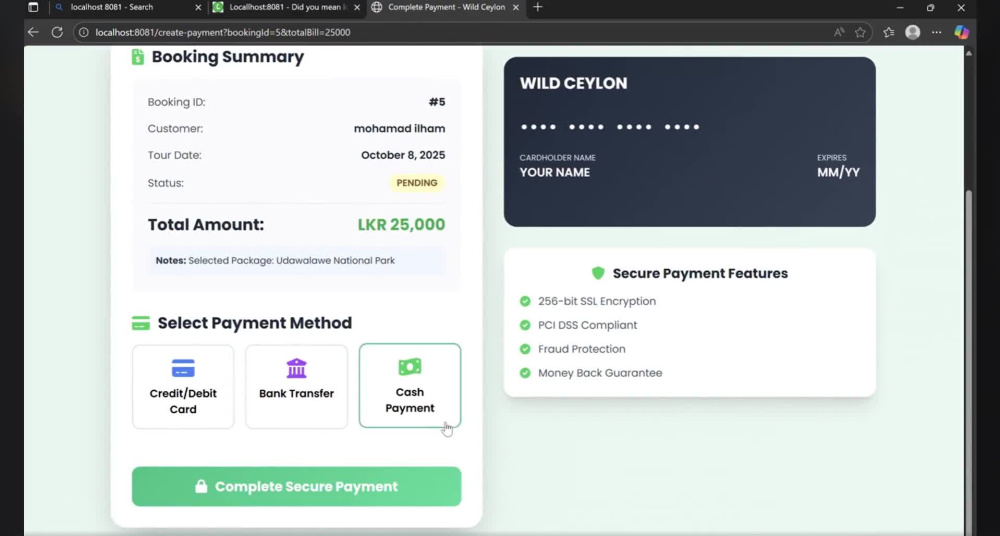
Task: Pick the Cash Payment method card
Action: coord(410,385)
